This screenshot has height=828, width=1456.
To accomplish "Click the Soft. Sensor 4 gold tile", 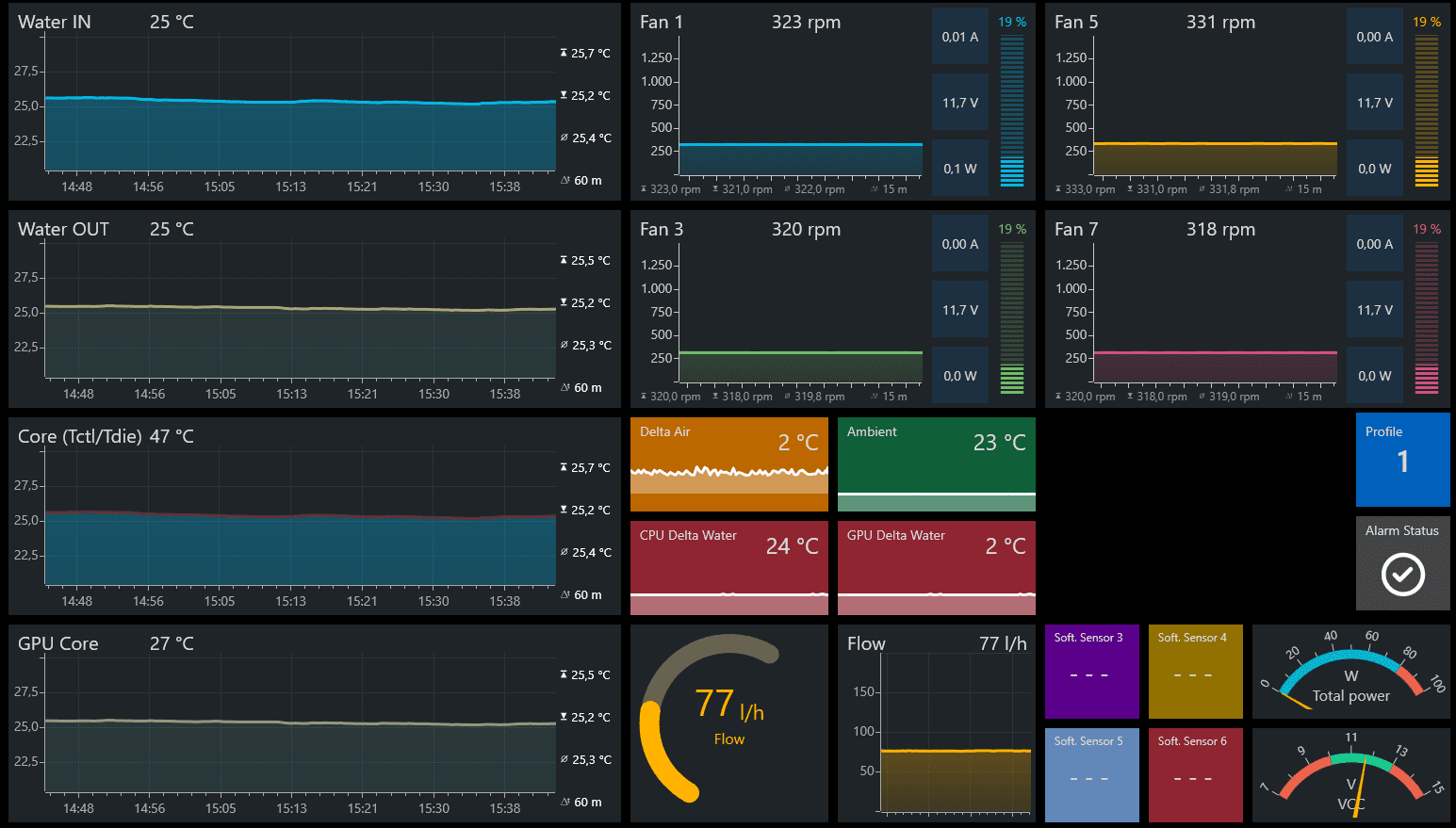I will point(1196,672).
